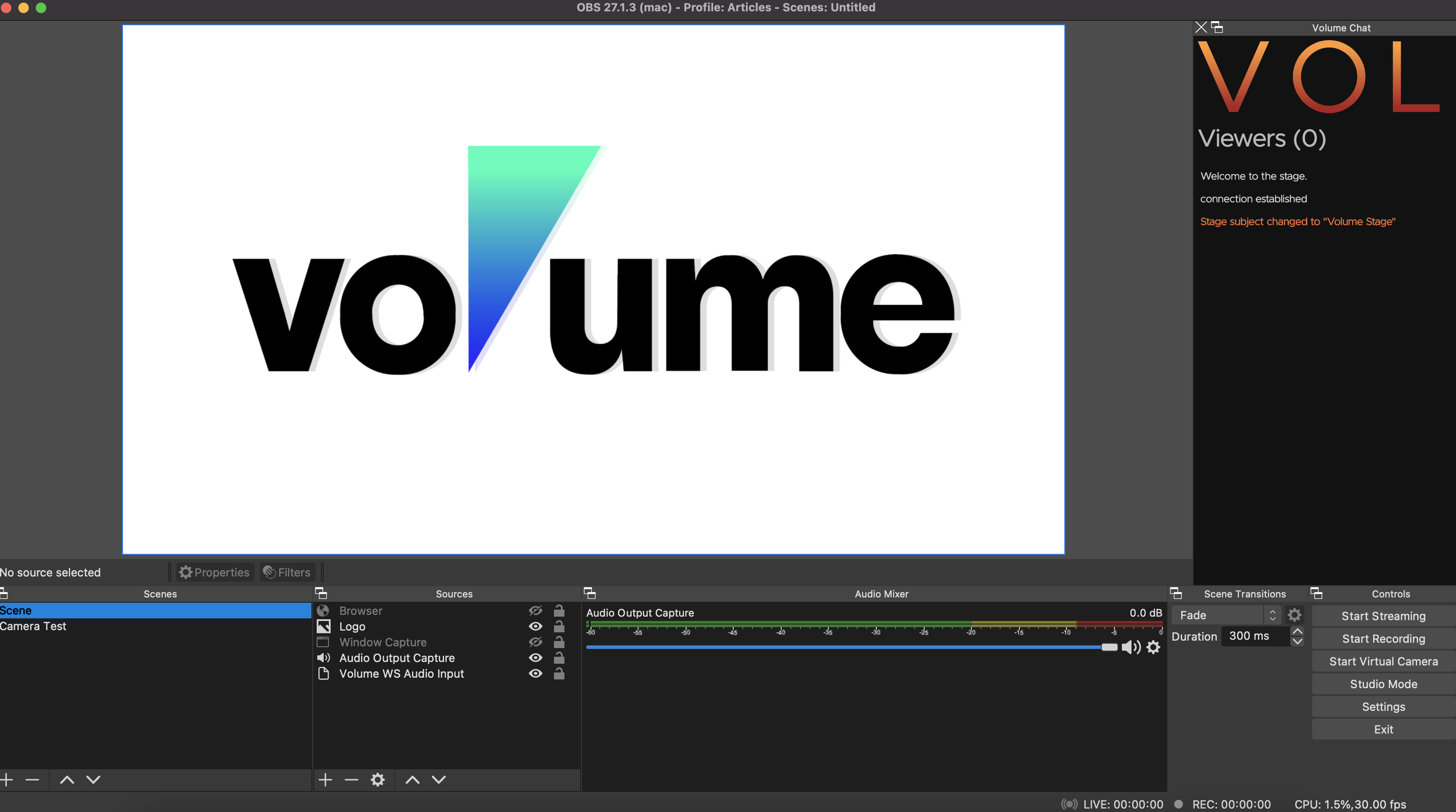Select the Logo source row
This screenshot has width=1456, height=812.
[x=447, y=626]
